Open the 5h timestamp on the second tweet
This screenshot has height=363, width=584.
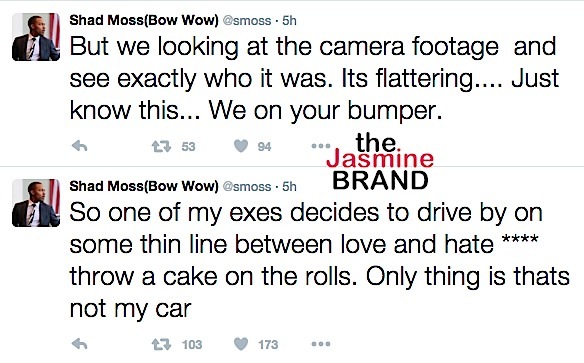(x=289, y=186)
